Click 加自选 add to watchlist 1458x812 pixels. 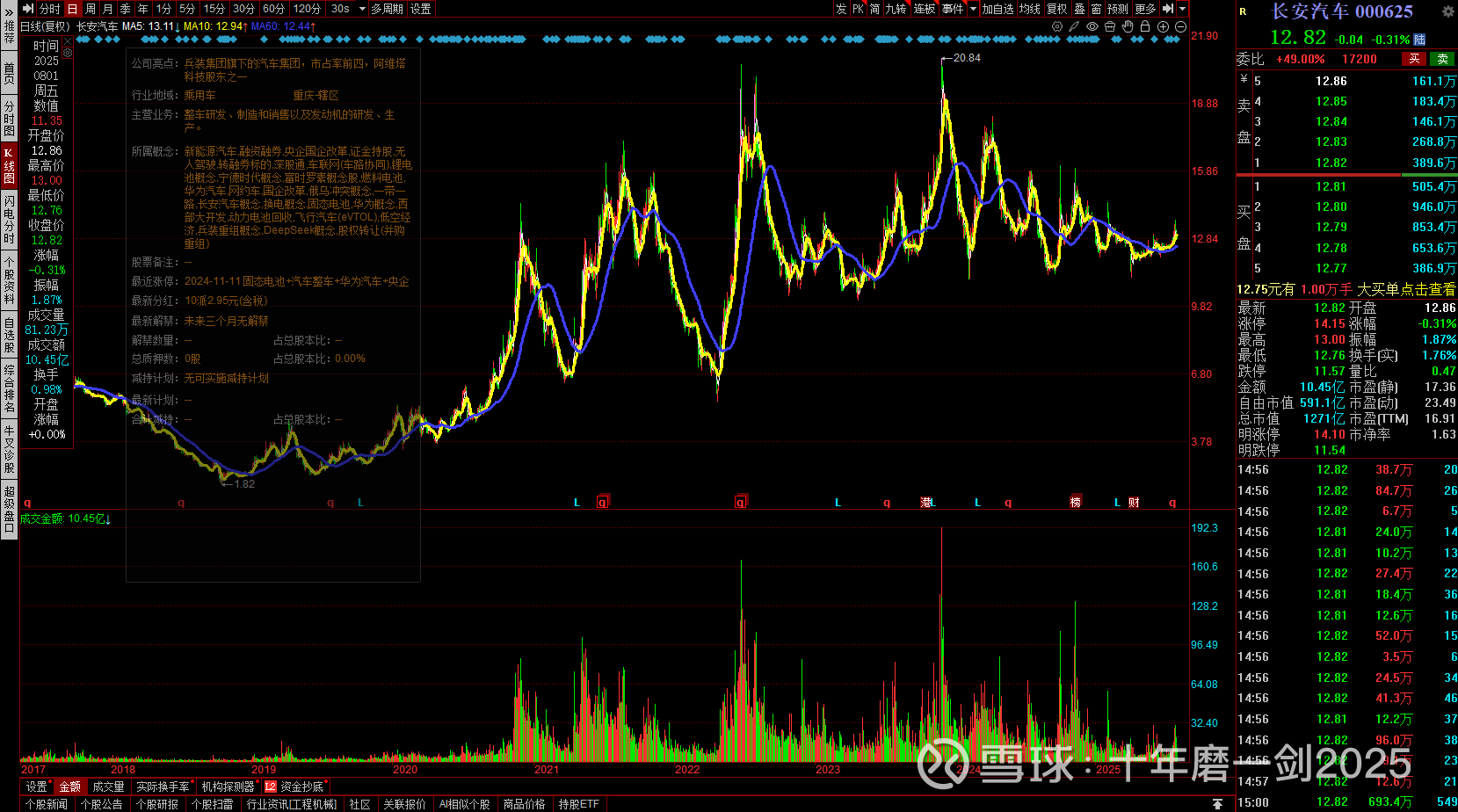coord(997,9)
